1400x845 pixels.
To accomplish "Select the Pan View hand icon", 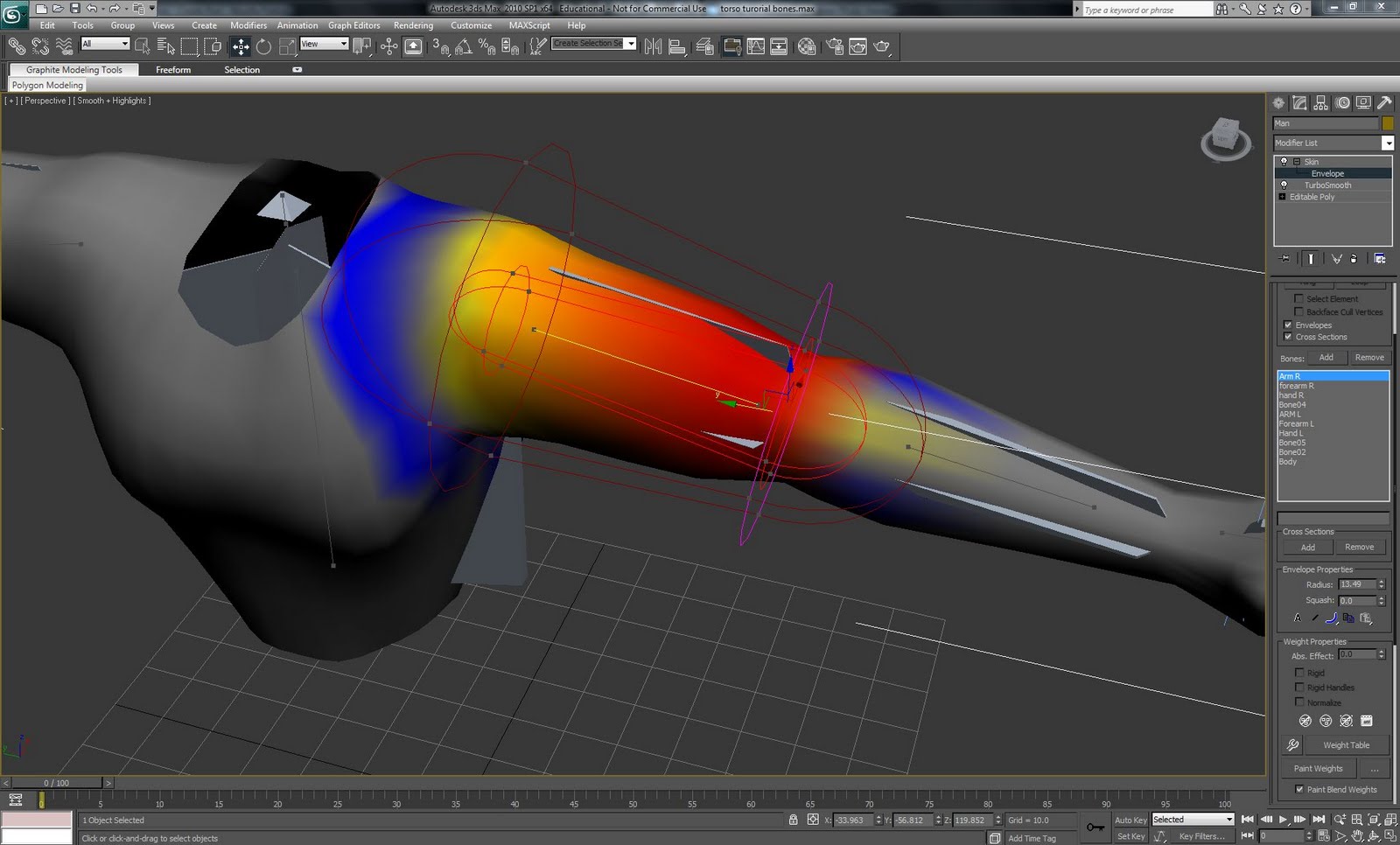I will click(x=1357, y=836).
